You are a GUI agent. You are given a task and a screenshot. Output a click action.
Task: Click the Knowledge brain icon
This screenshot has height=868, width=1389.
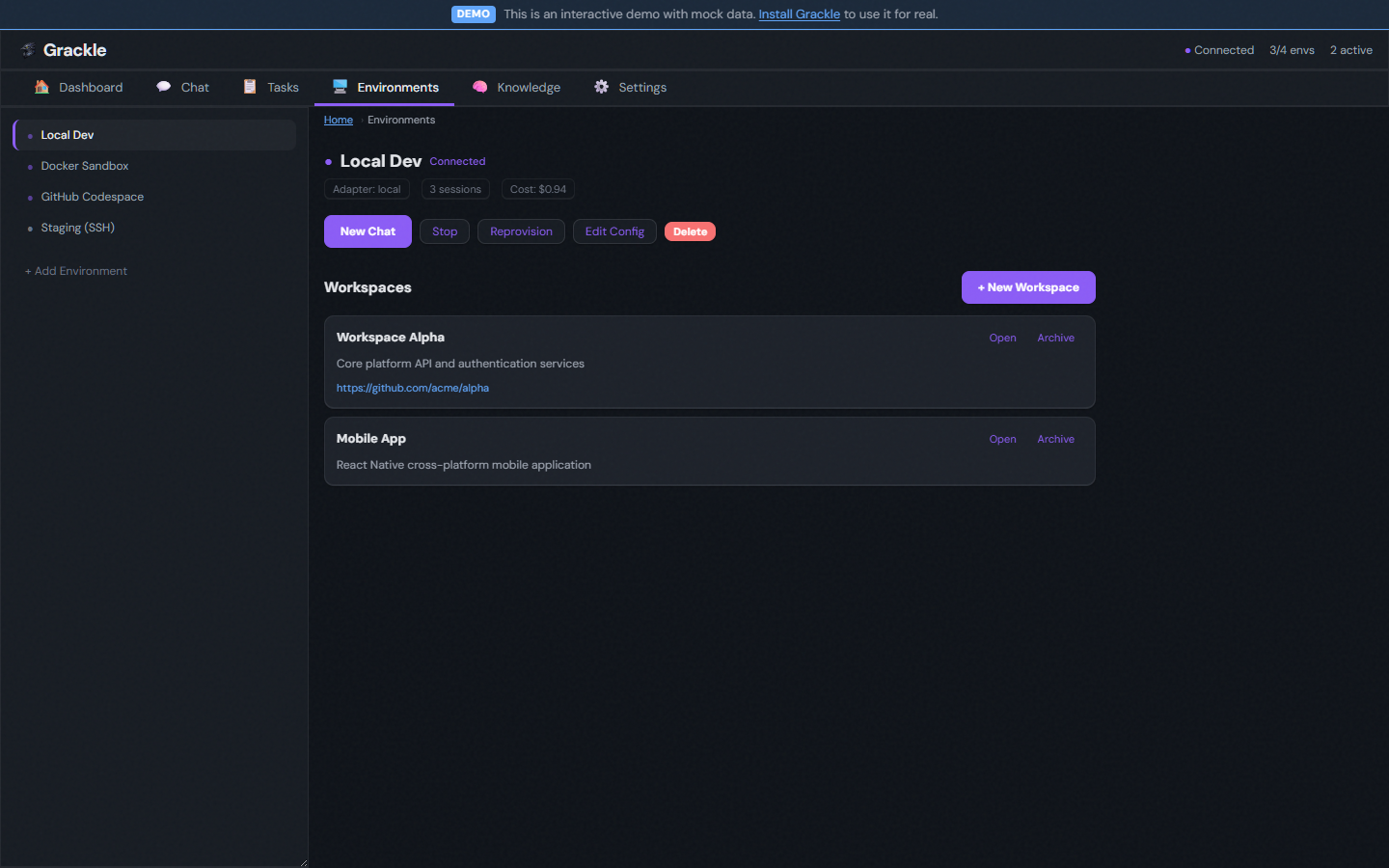480,87
